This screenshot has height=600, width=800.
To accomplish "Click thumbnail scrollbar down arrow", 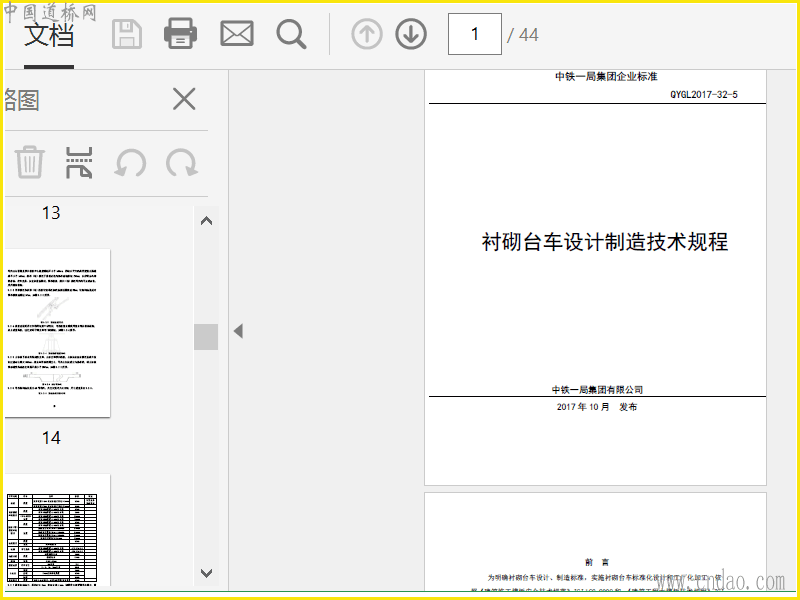I will pos(206,573).
